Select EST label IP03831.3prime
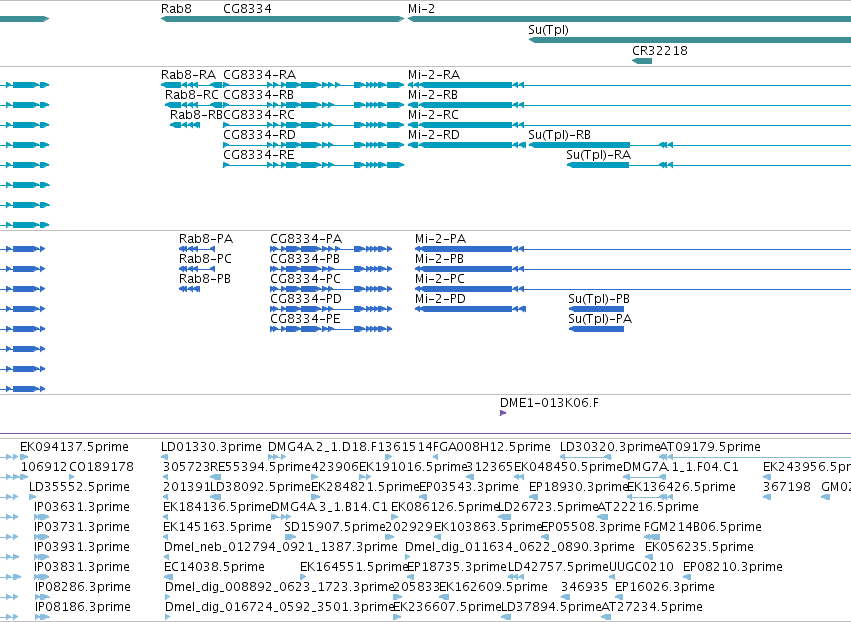The height and width of the screenshot is (622, 851). tap(82, 567)
